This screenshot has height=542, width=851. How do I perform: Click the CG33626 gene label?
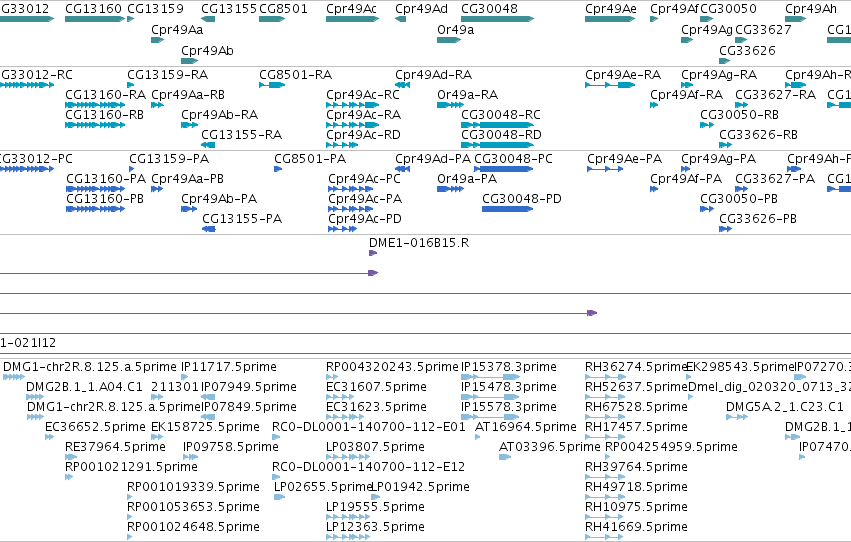coord(747,50)
